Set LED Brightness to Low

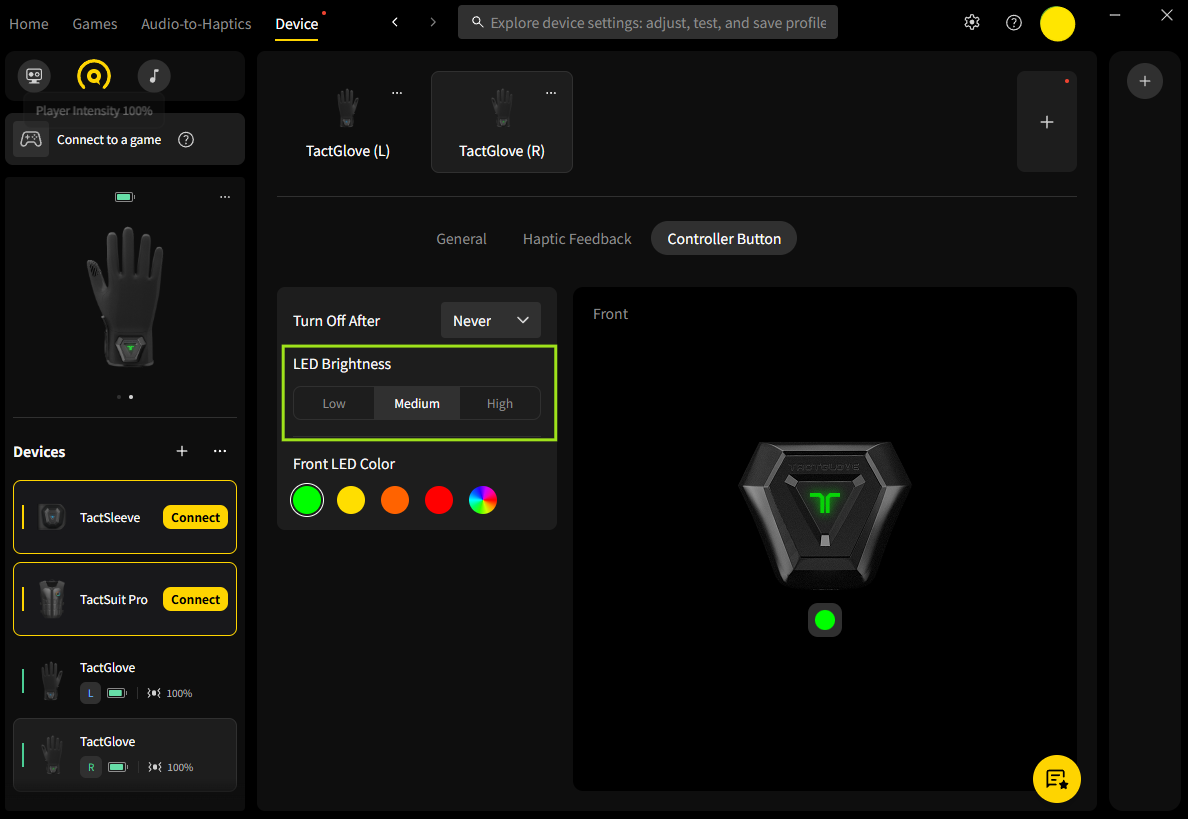click(x=334, y=404)
